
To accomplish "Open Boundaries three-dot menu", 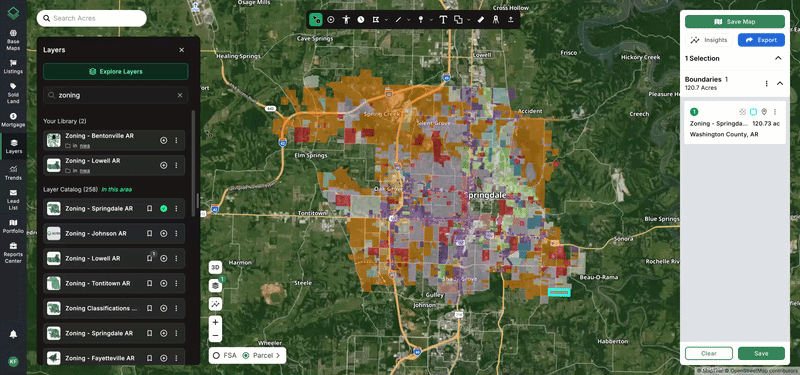I will [766, 83].
